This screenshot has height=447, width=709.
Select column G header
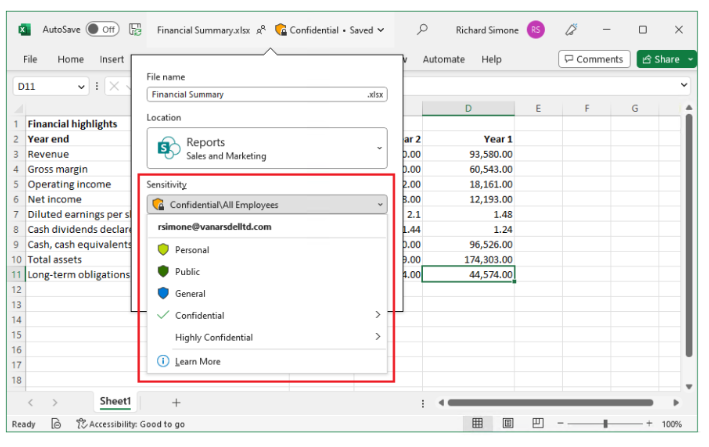click(635, 108)
